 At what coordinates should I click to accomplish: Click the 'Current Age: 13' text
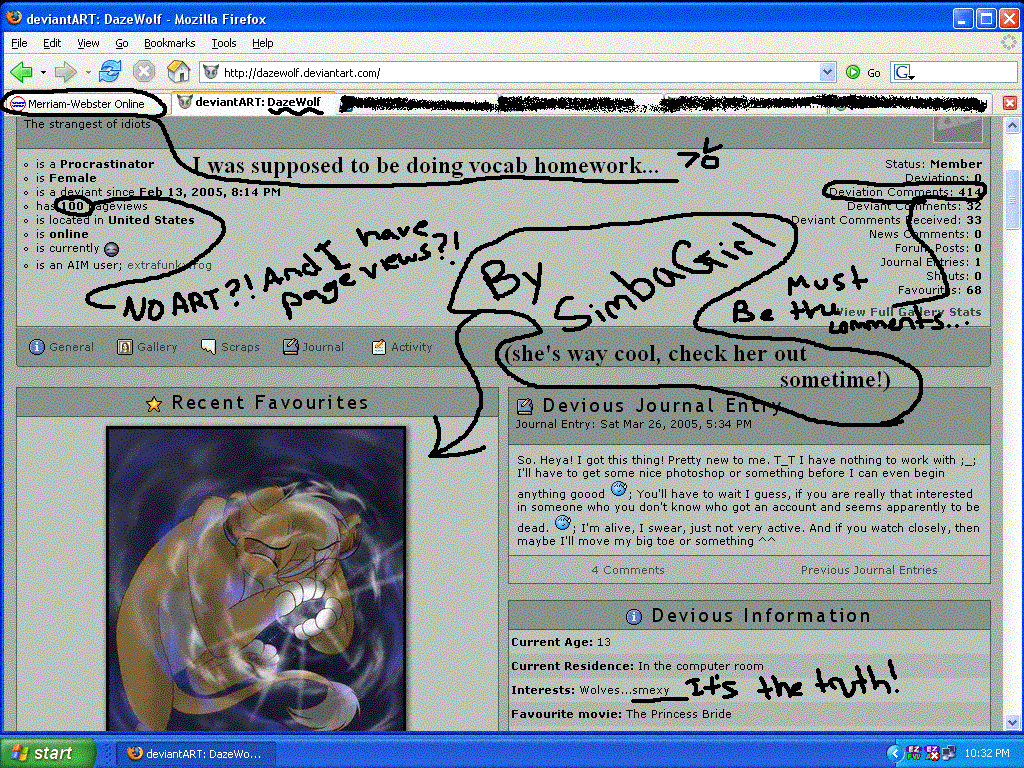pos(561,642)
